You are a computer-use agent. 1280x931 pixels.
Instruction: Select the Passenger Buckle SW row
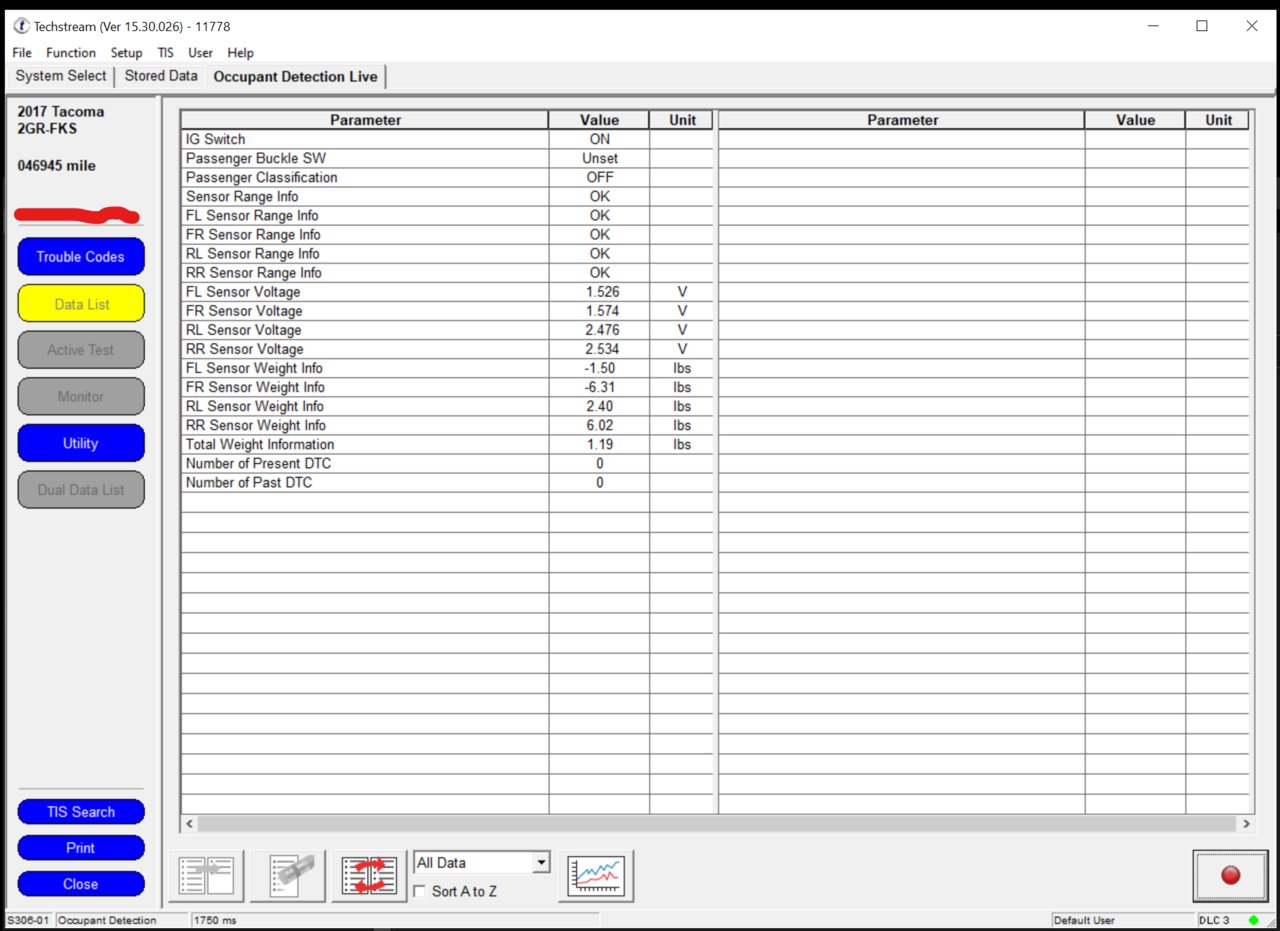point(447,158)
